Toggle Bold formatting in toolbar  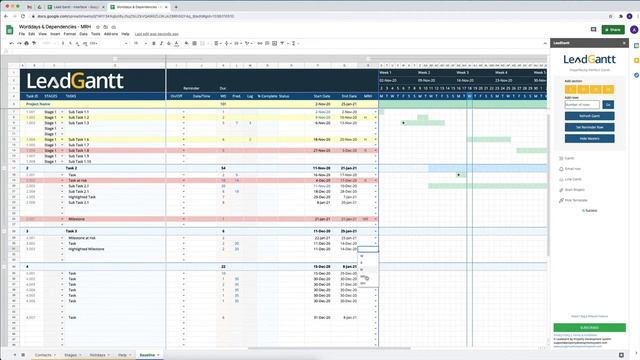click(x=154, y=43)
